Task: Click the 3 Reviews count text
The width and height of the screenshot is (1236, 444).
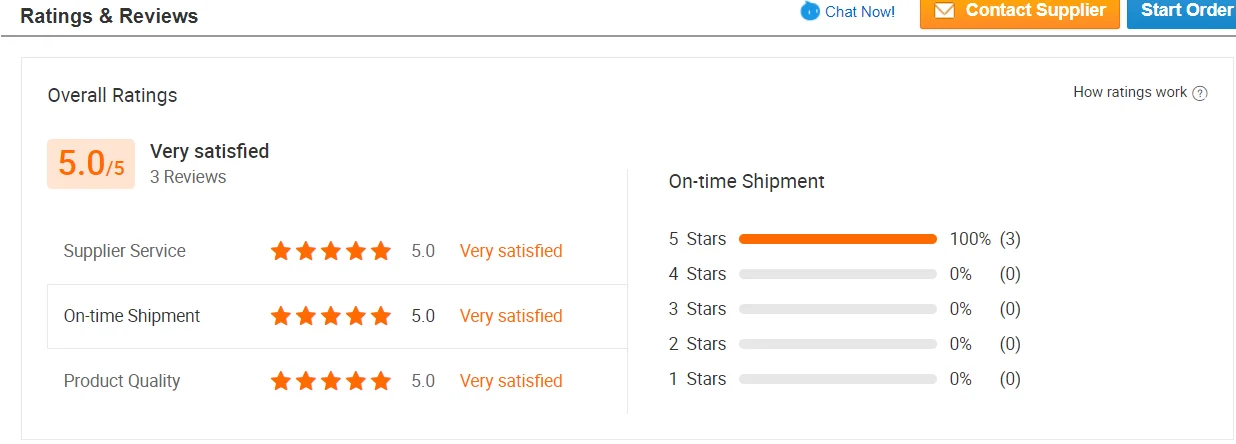Action: [x=188, y=177]
